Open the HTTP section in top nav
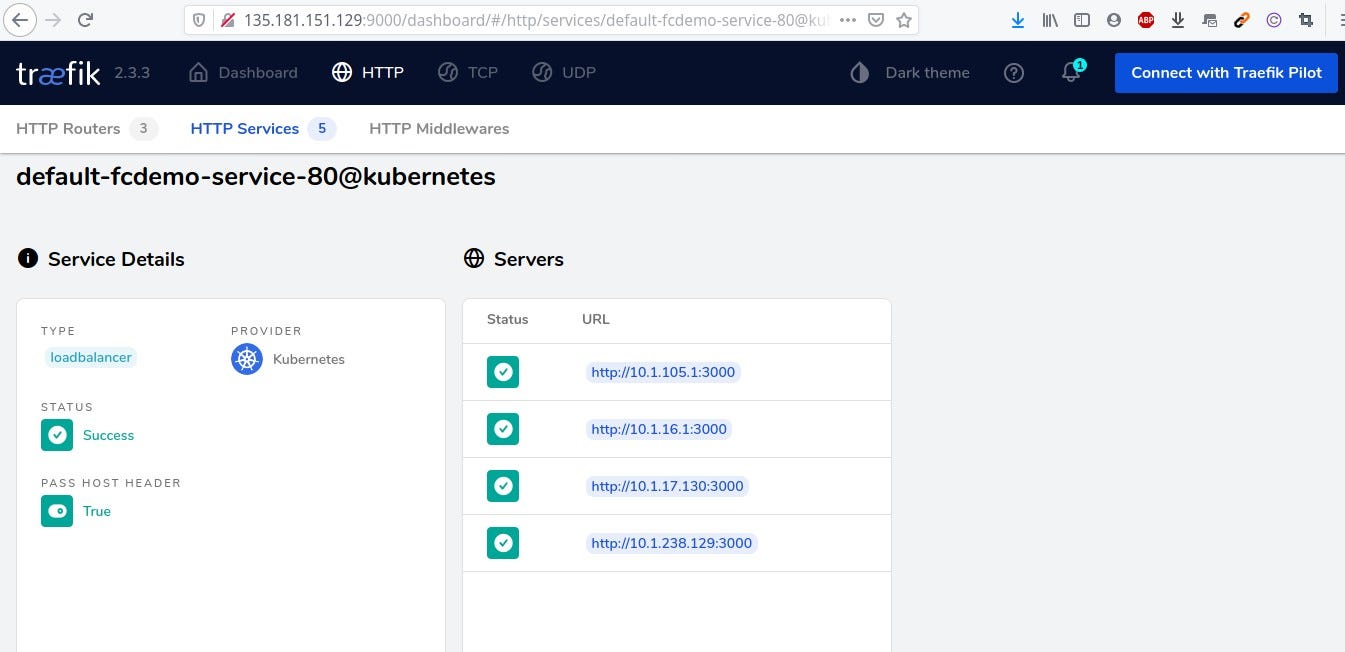The image size is (1345, 652). click(x=367, y=72)
